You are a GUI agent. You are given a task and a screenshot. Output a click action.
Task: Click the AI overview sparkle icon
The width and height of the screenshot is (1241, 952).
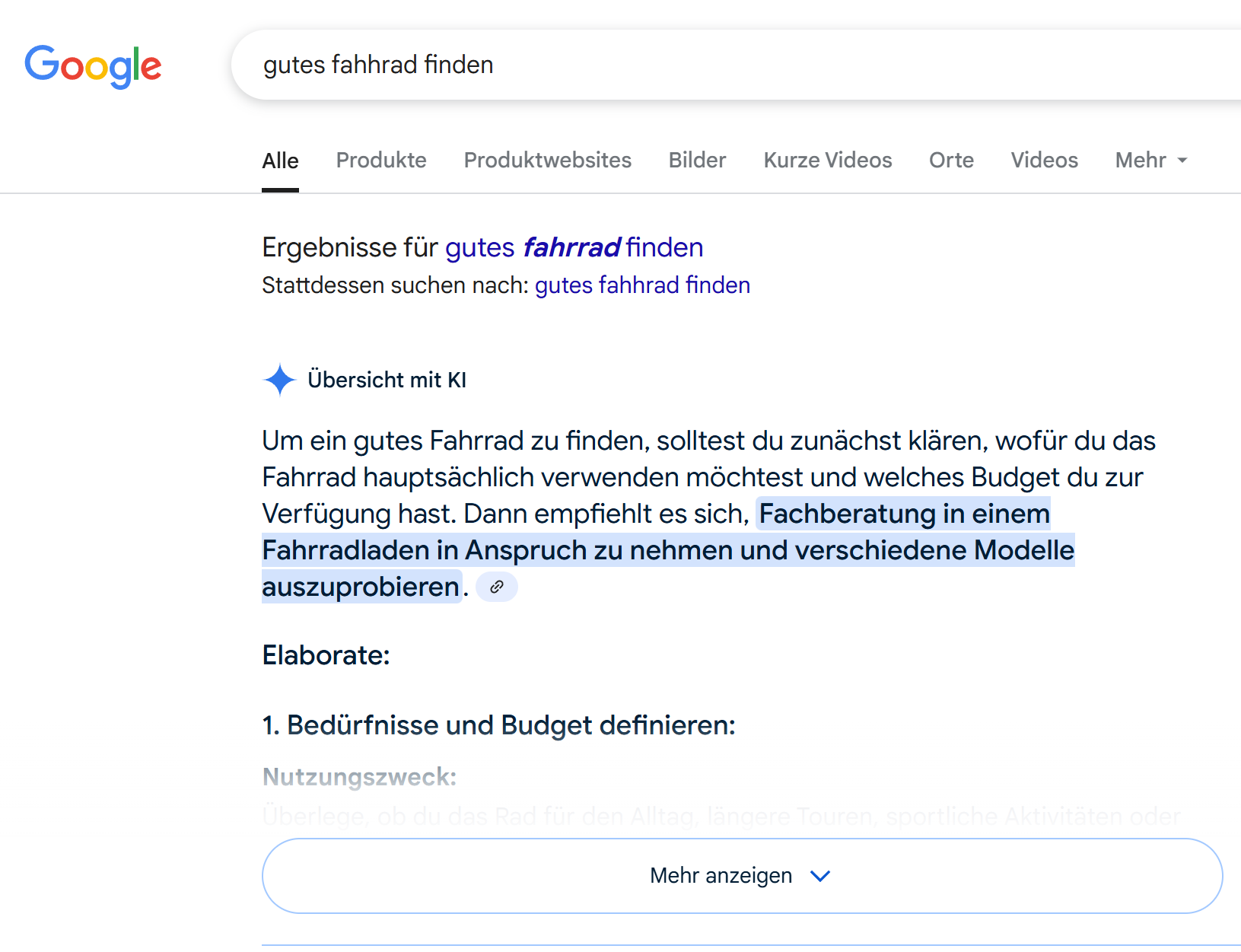click(279, 380)
